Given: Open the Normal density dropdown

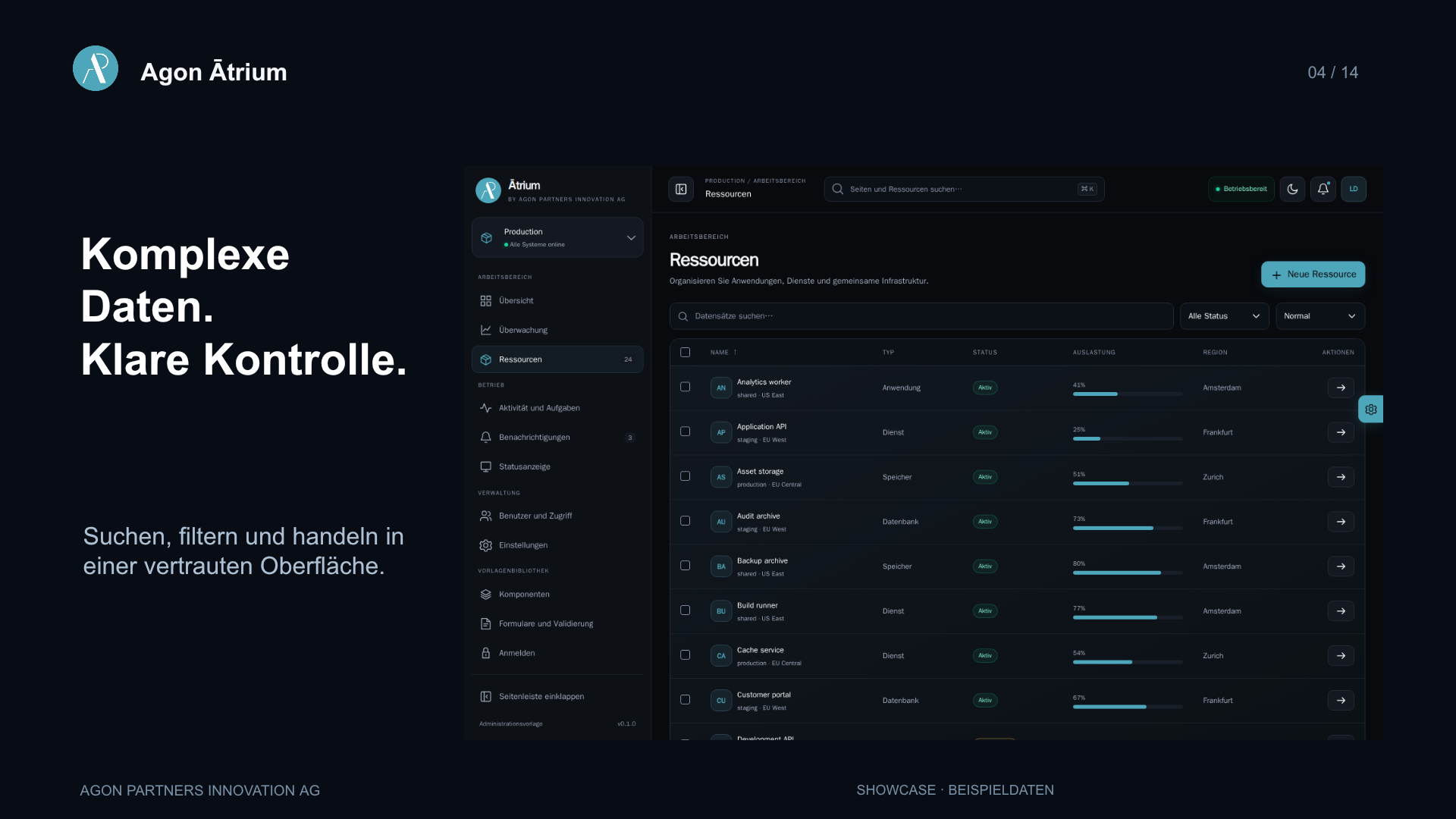Looking at the screenshot, I should tap(1320, 316).
